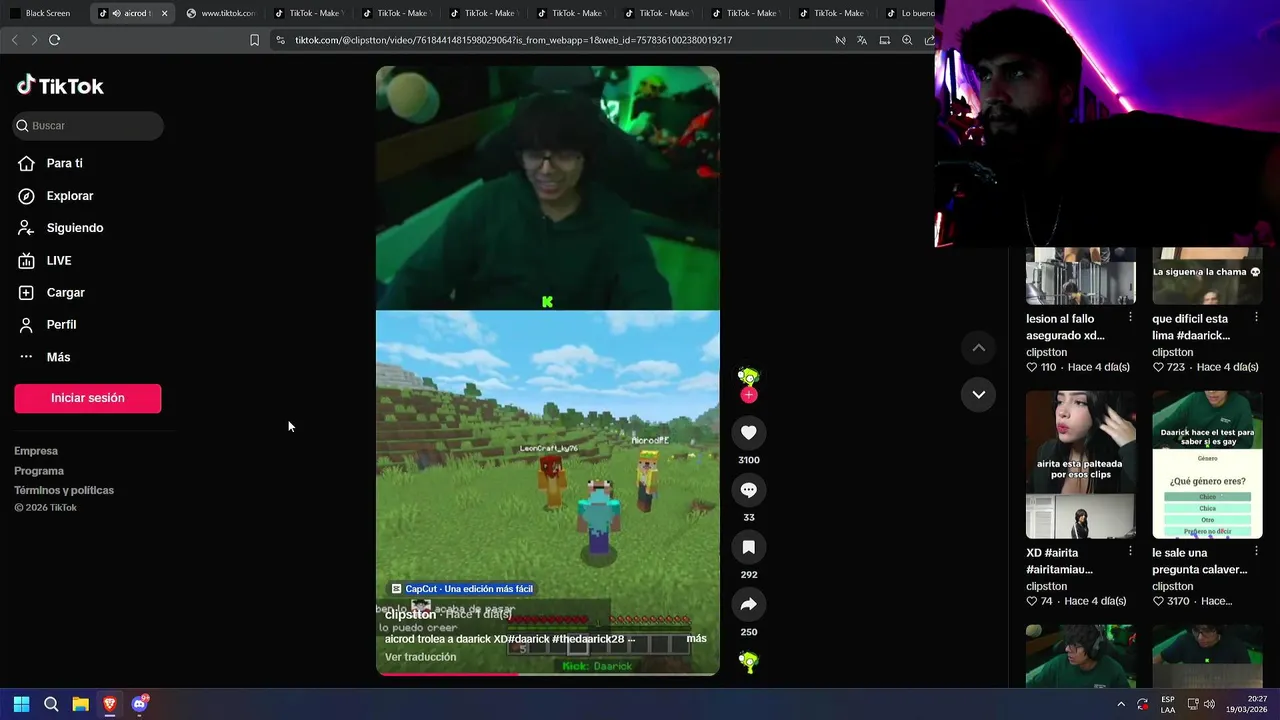Open site information icon left of the URL
The height and width of the screenshot is (720, 1280).
(x=280, y=40)
